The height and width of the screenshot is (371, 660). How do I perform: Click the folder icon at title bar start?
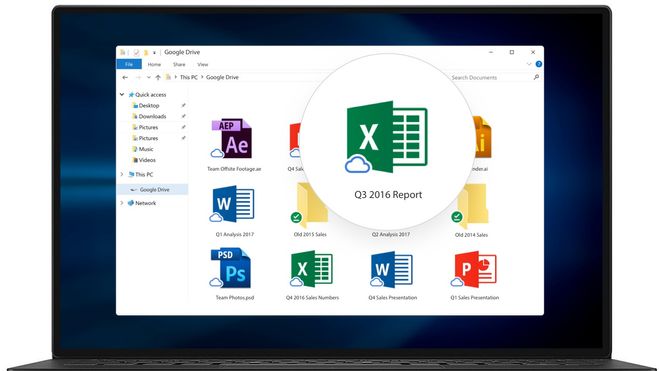click(122, 52)
